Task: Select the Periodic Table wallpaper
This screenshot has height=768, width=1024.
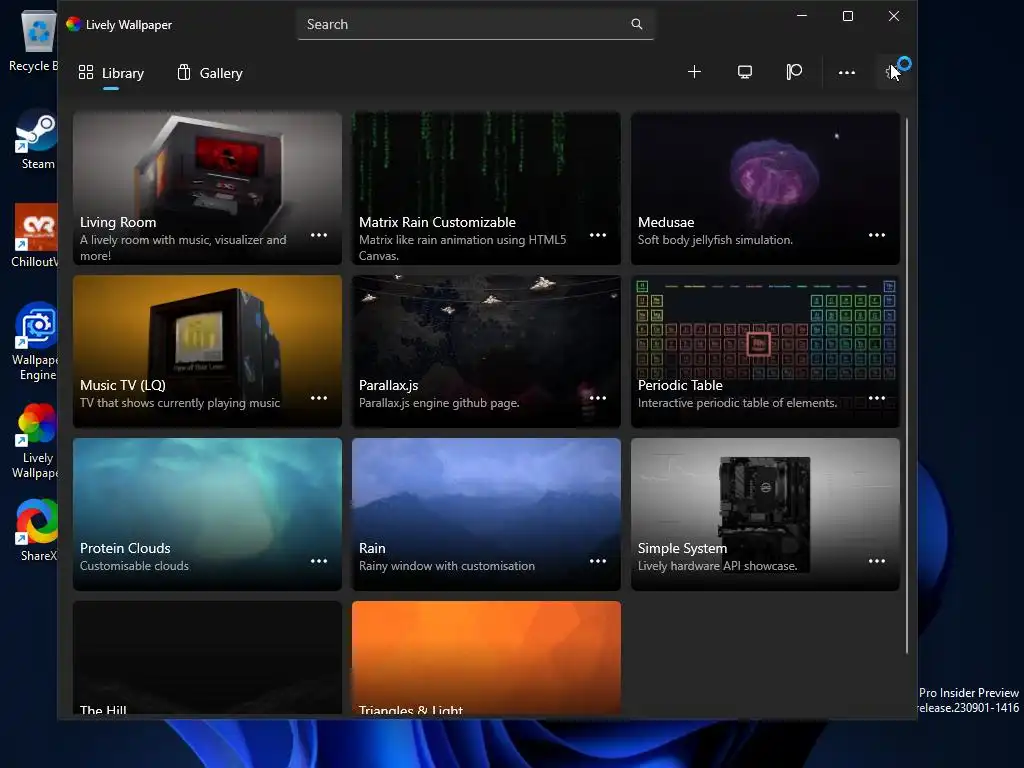Action: [765, 351]
